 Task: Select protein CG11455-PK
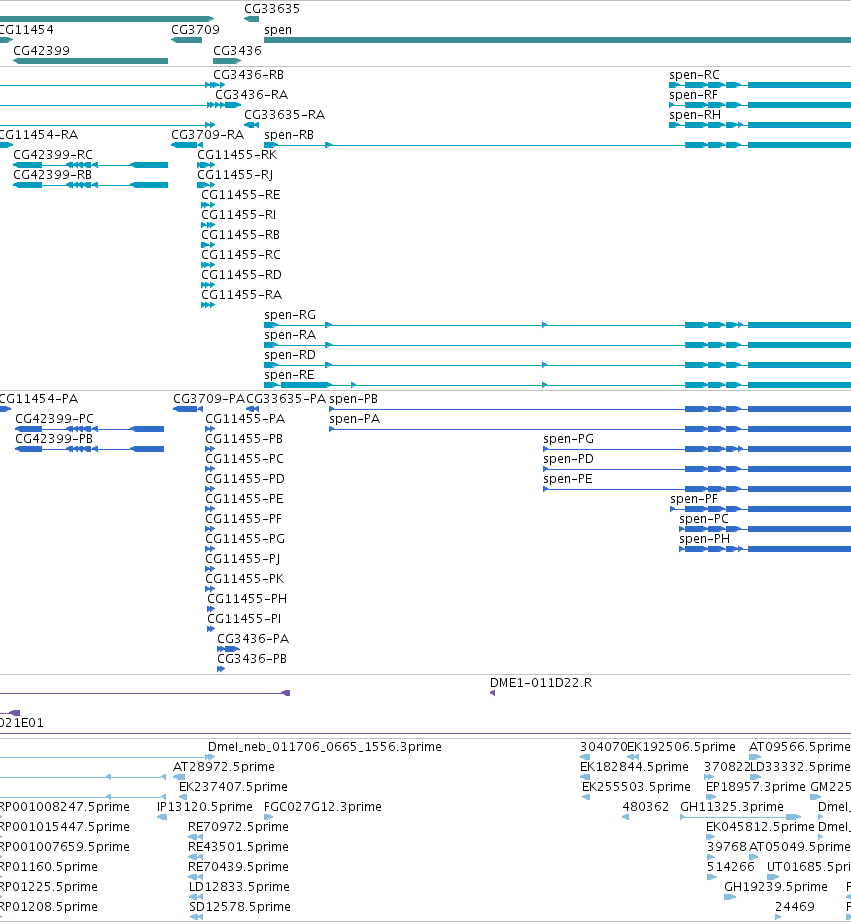pyautogui.click(x=245, y=579)
